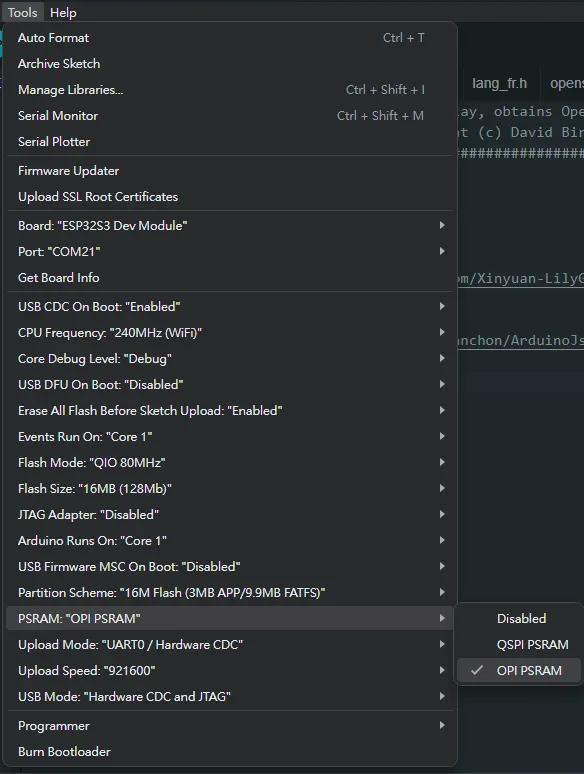Expand Core Debug Level submenu
Image resolution: width=584 pixels, height=774 pixels.
[x=230, y=359]
